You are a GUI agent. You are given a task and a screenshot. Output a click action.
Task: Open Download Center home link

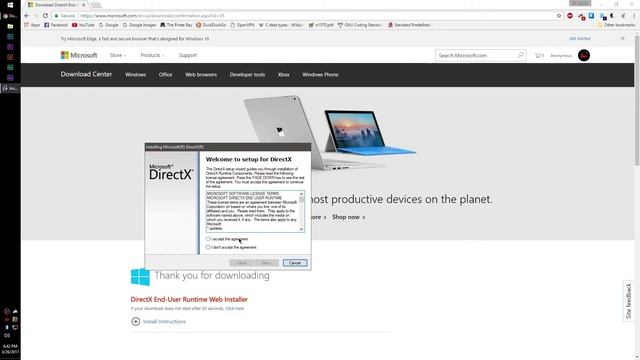[86, 74]
